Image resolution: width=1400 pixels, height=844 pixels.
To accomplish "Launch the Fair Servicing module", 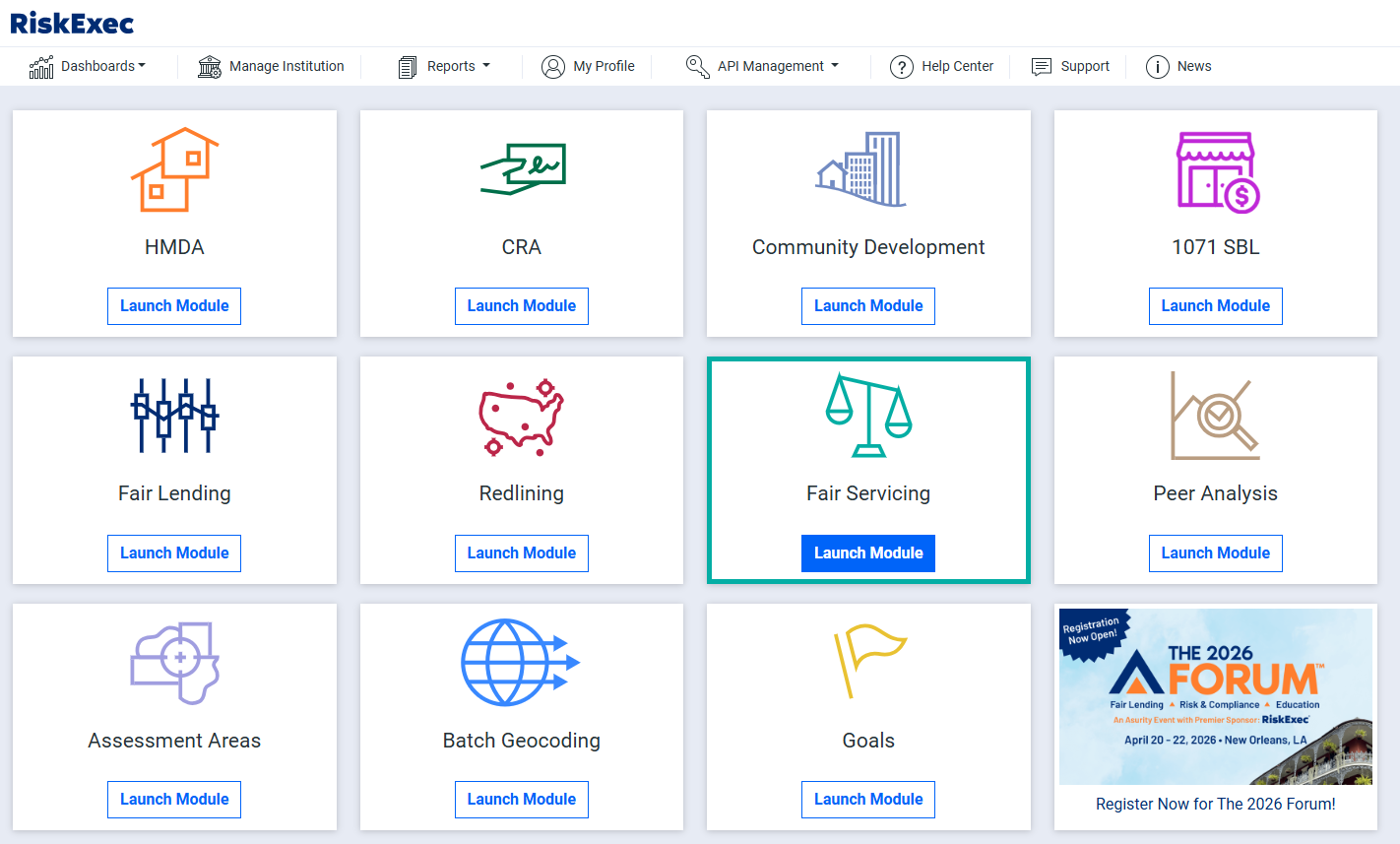I will pyautogui.click(x=867, y=552).
